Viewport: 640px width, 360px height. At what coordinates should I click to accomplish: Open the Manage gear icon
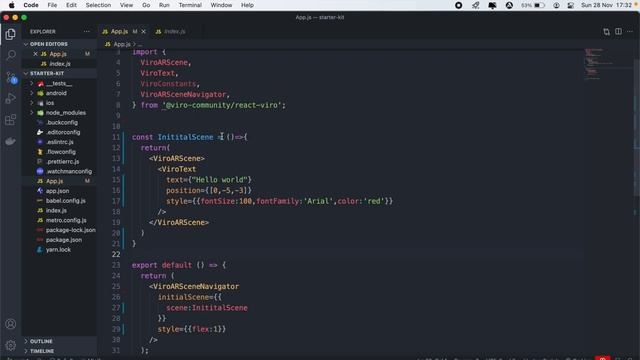point(11,345)
